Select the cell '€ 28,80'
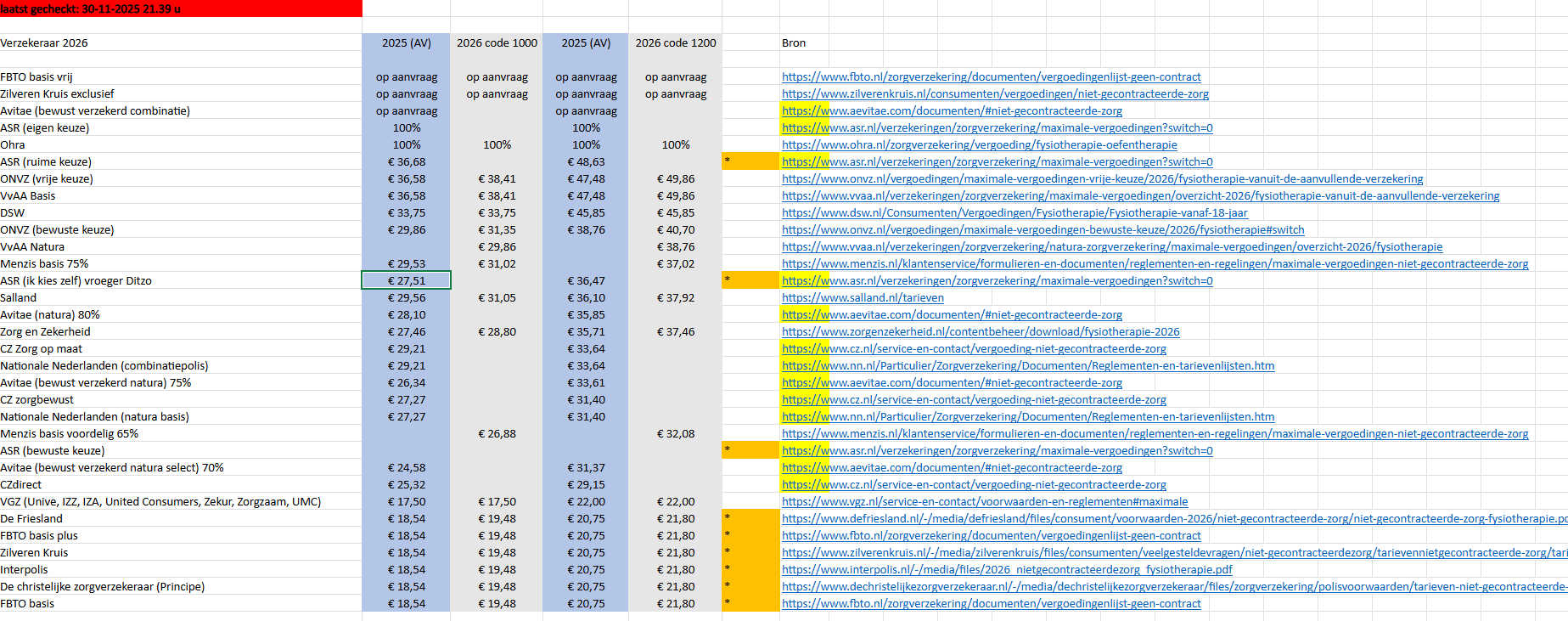Screen dimensions: 1568x621 click(x=497, y=332)
